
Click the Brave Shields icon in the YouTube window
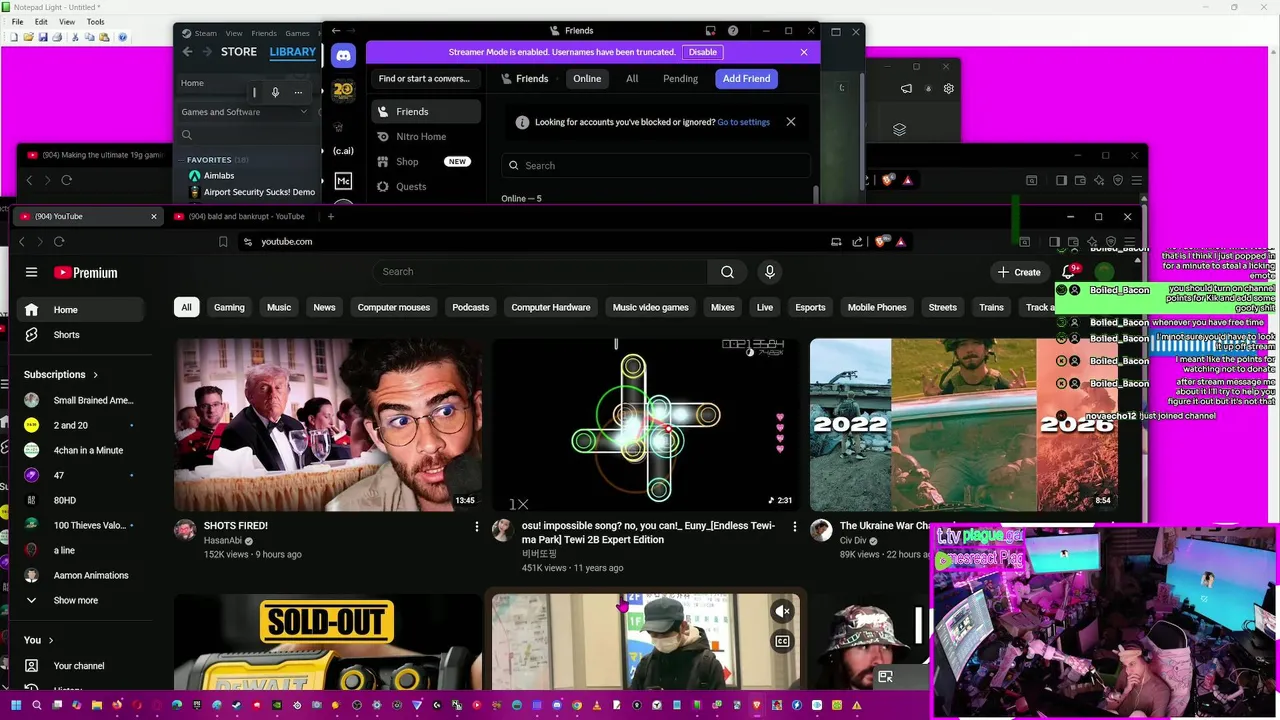[x=881, y=241]
